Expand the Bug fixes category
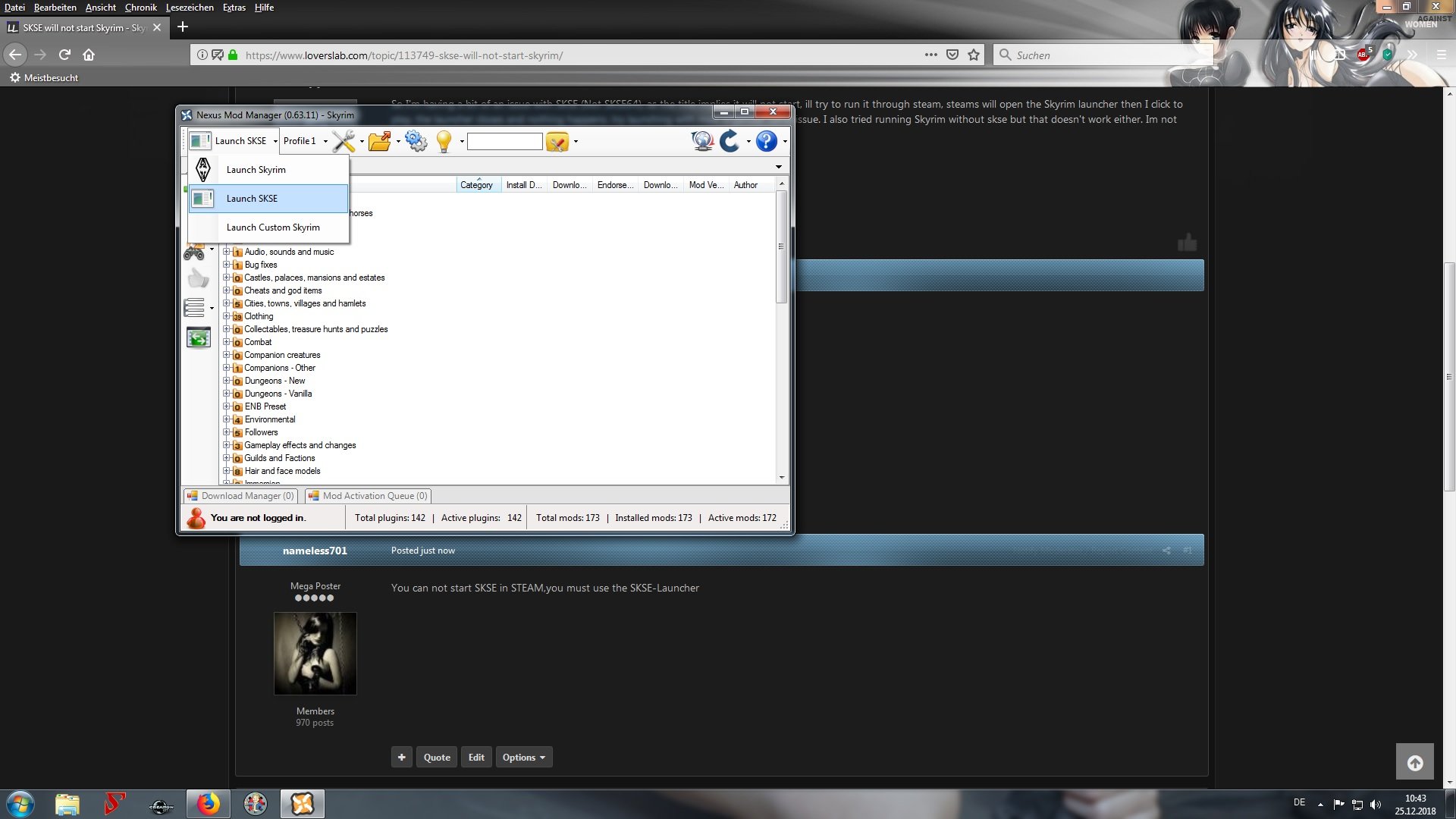The height and width of the screenshot is (819, 1456). pos(226,265)
